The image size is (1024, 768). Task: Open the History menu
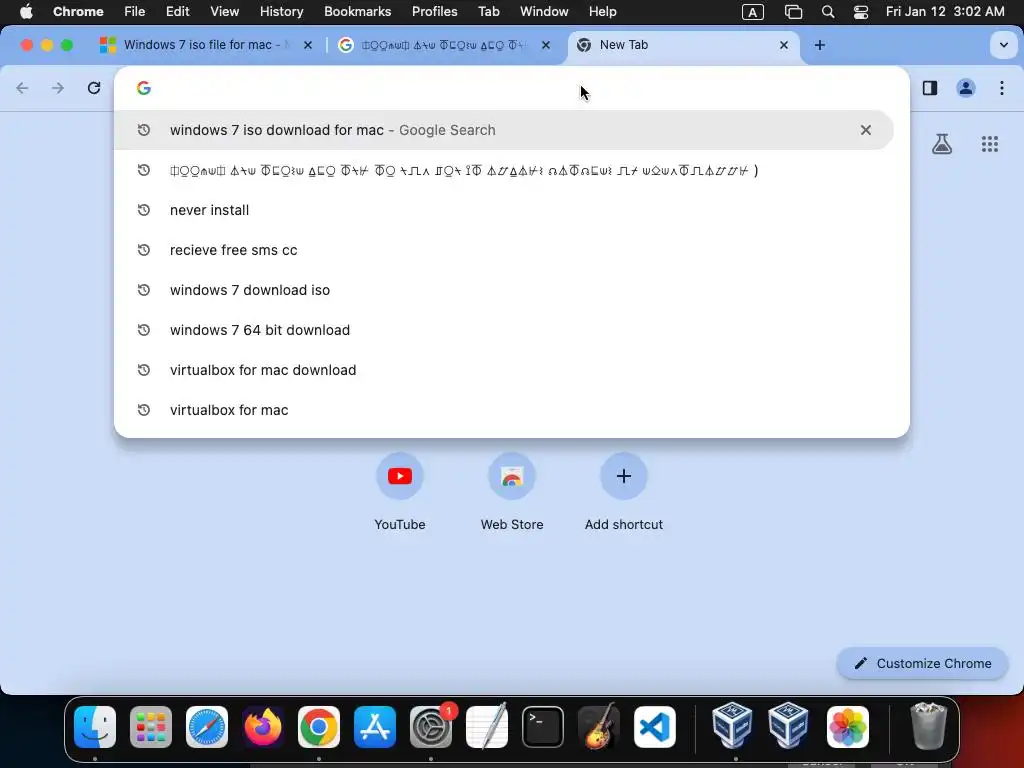click(x=281, y=12)
